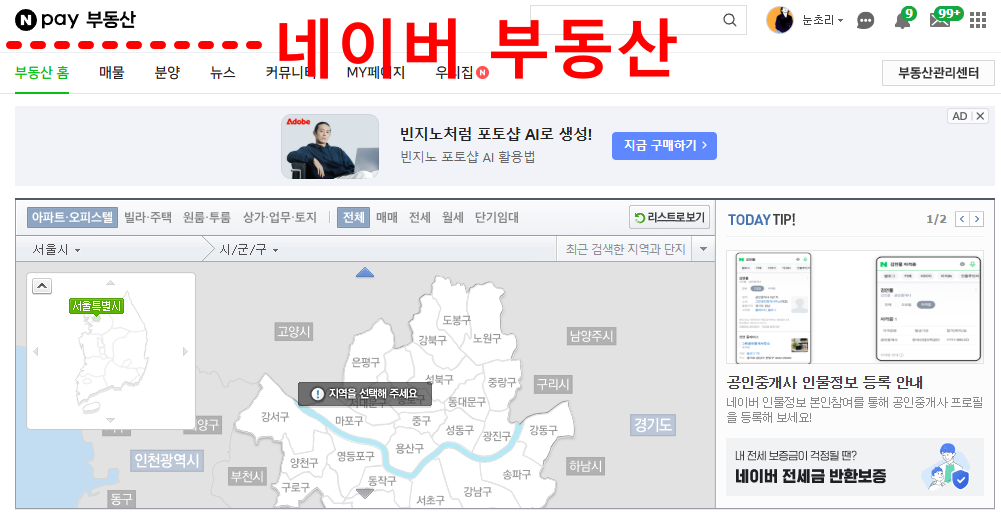Collapse the mini Korea map panel

(42, 286)
